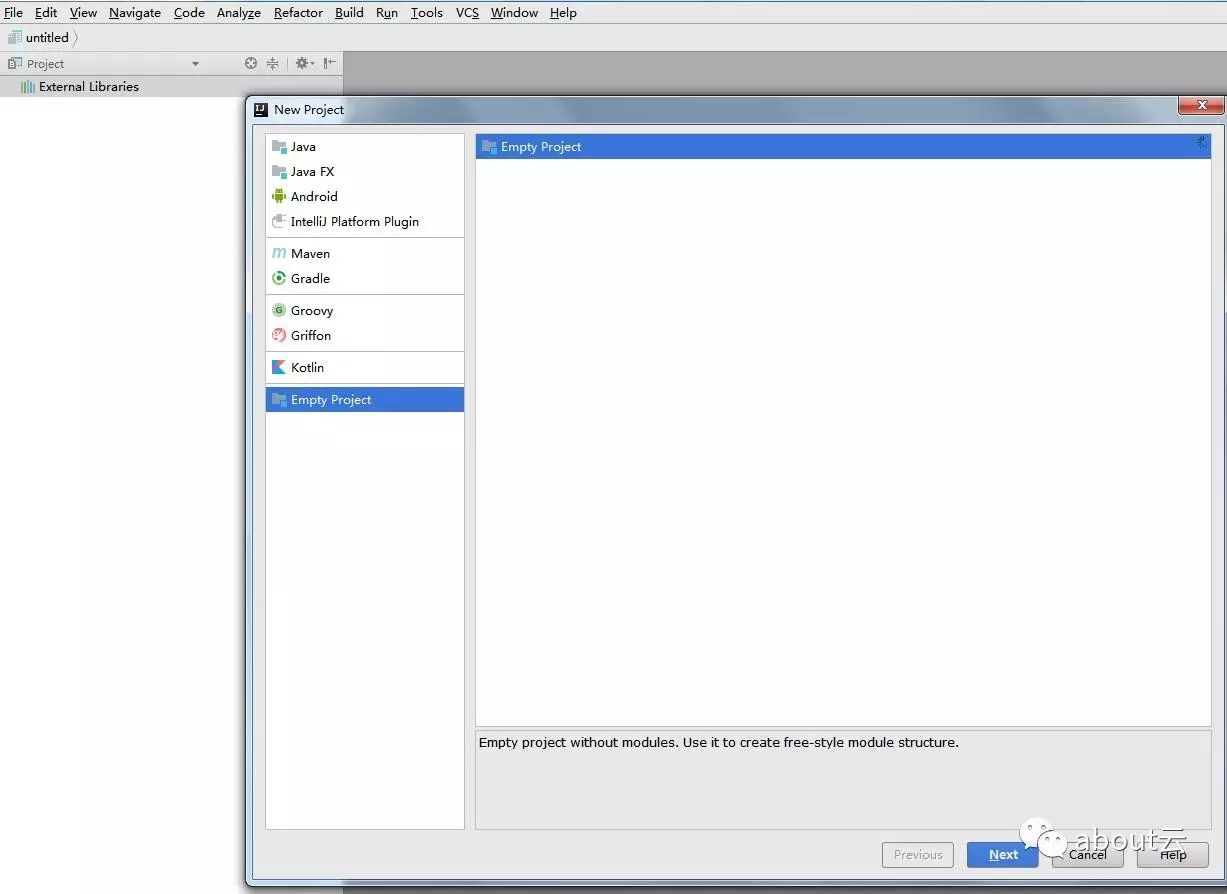Click the untitled project folder icon
Viewport: 1227px width, 894px height.
15,38
